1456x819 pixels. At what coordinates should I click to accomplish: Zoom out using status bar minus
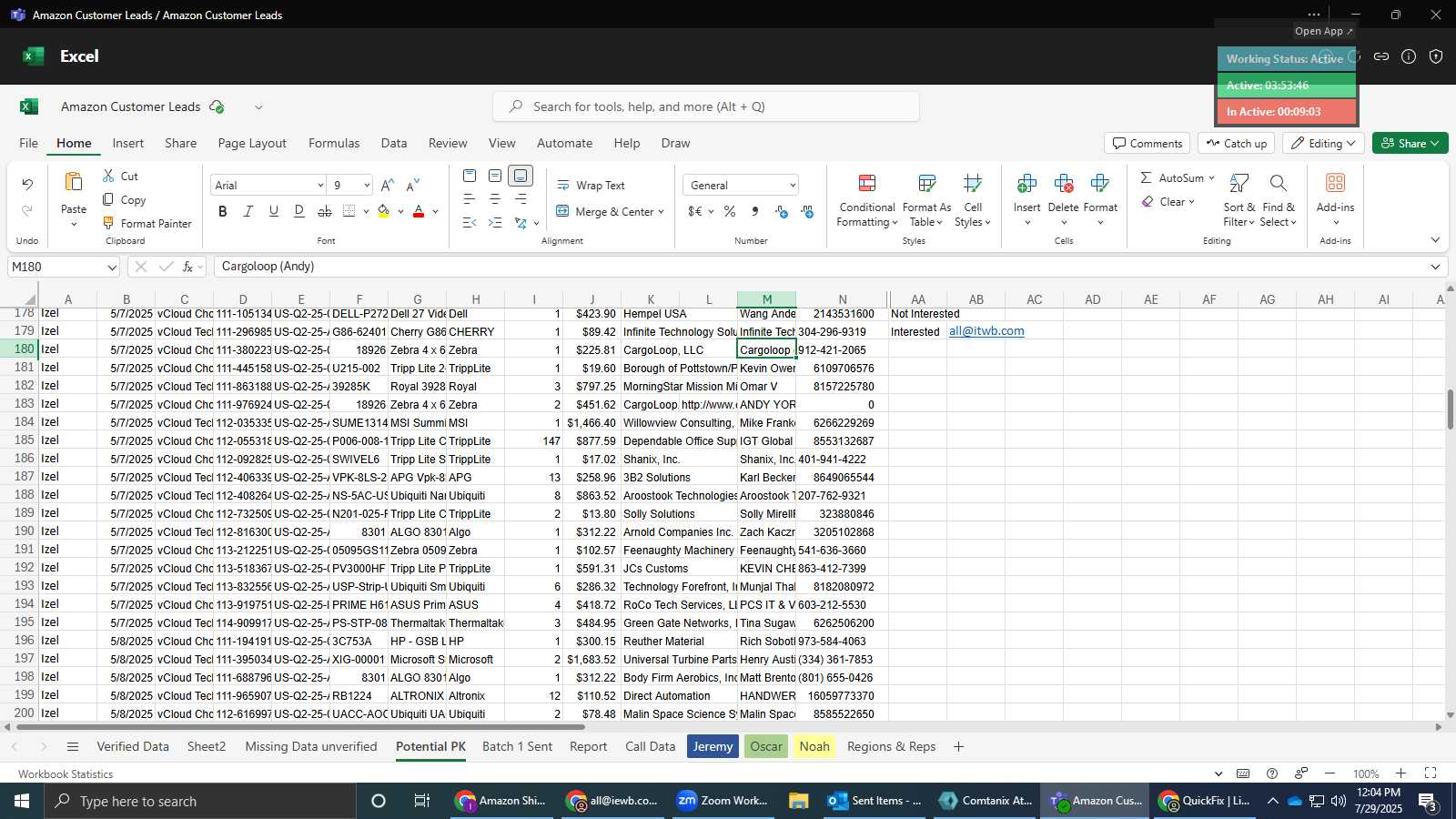coord(1330,773)
